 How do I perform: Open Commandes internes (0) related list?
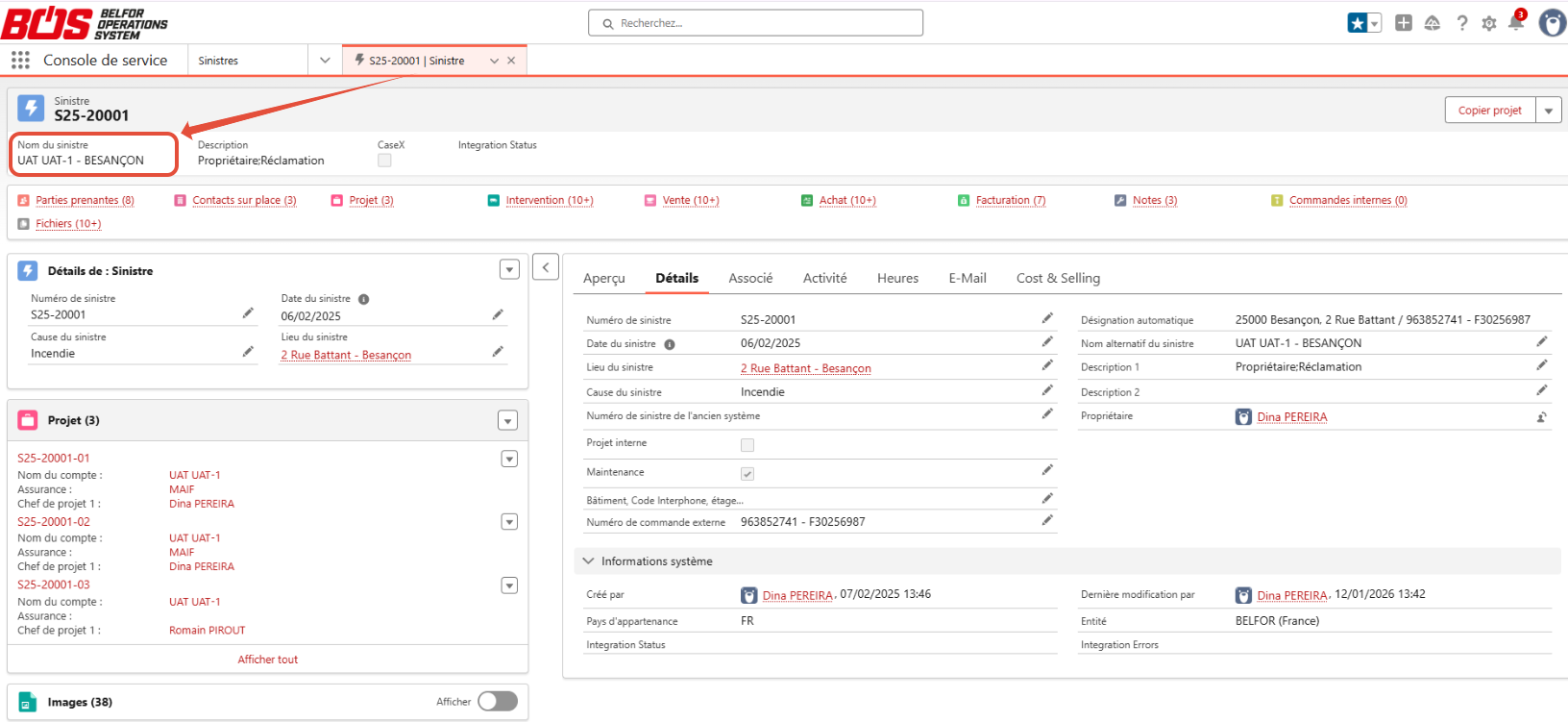1348,200
